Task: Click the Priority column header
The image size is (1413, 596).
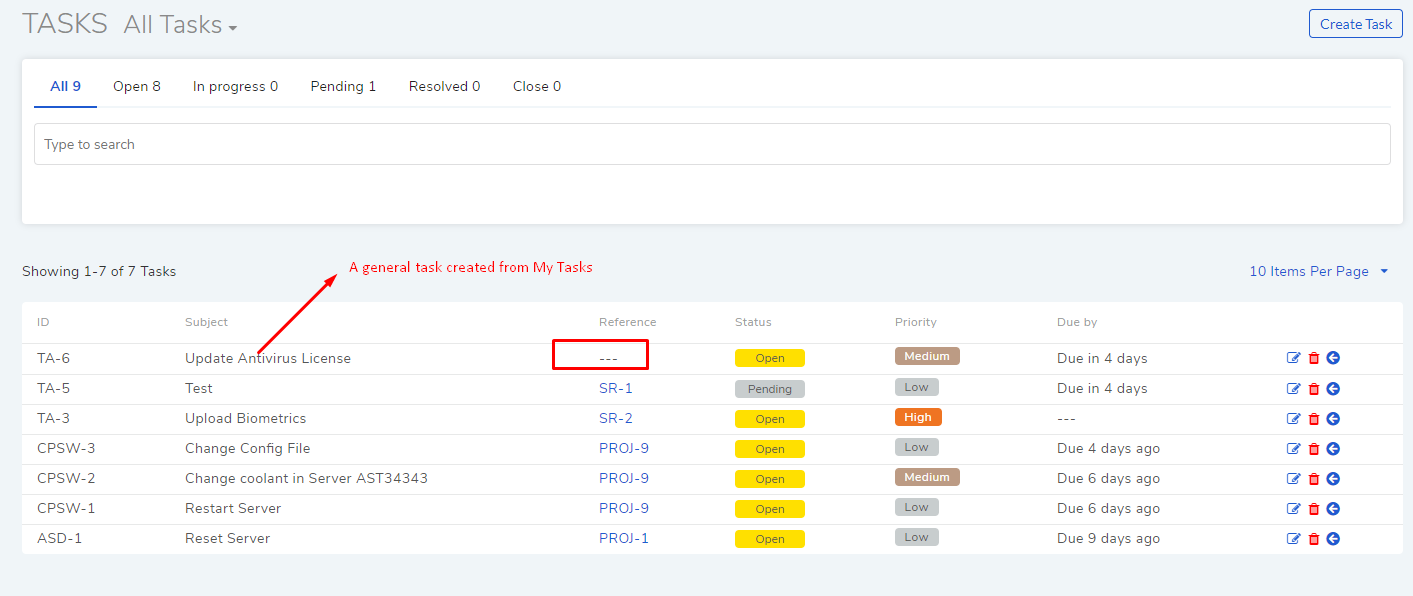Action: (916, 322)
